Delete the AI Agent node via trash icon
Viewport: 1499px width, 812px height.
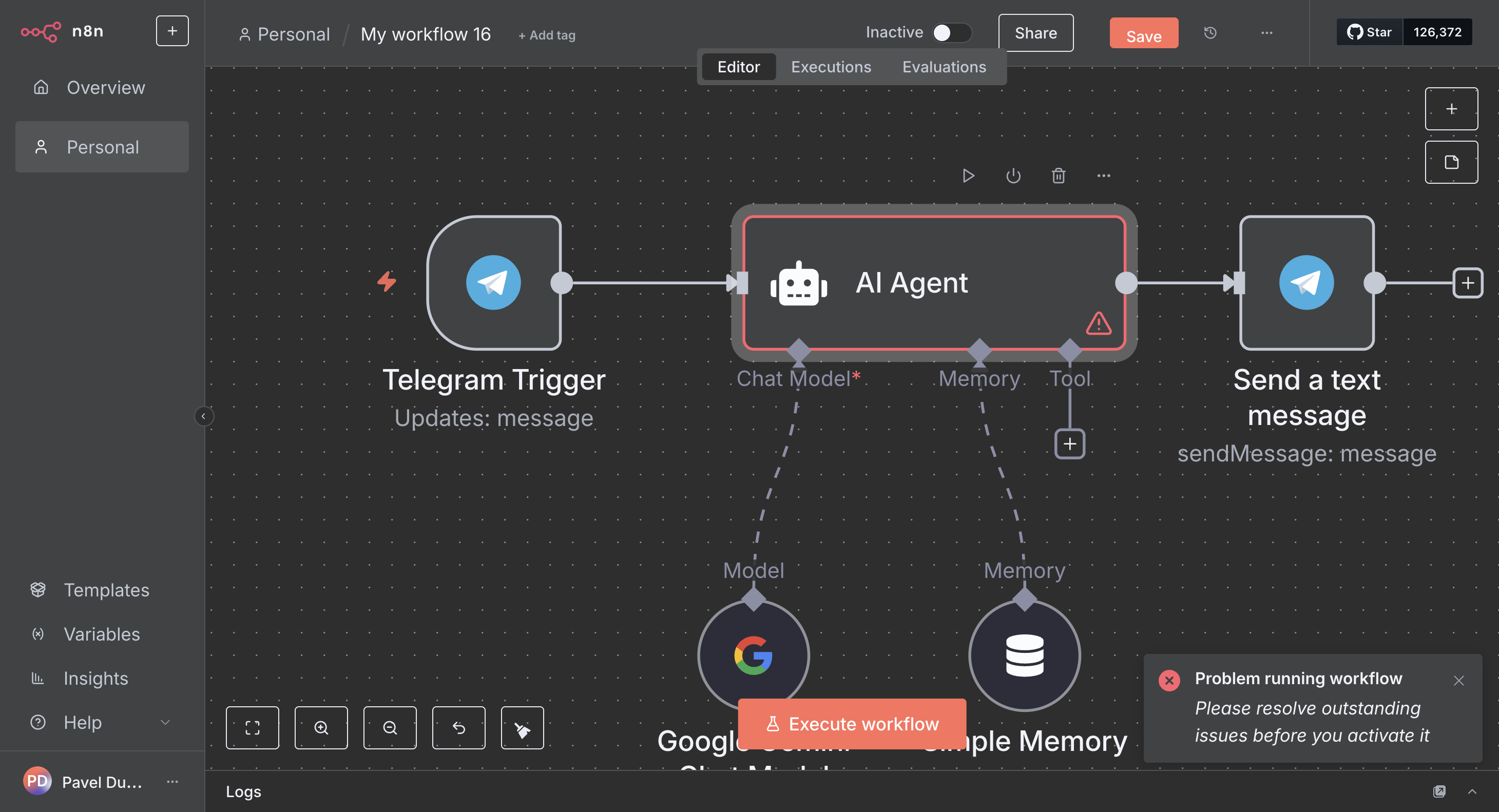tap(1059, 176)
